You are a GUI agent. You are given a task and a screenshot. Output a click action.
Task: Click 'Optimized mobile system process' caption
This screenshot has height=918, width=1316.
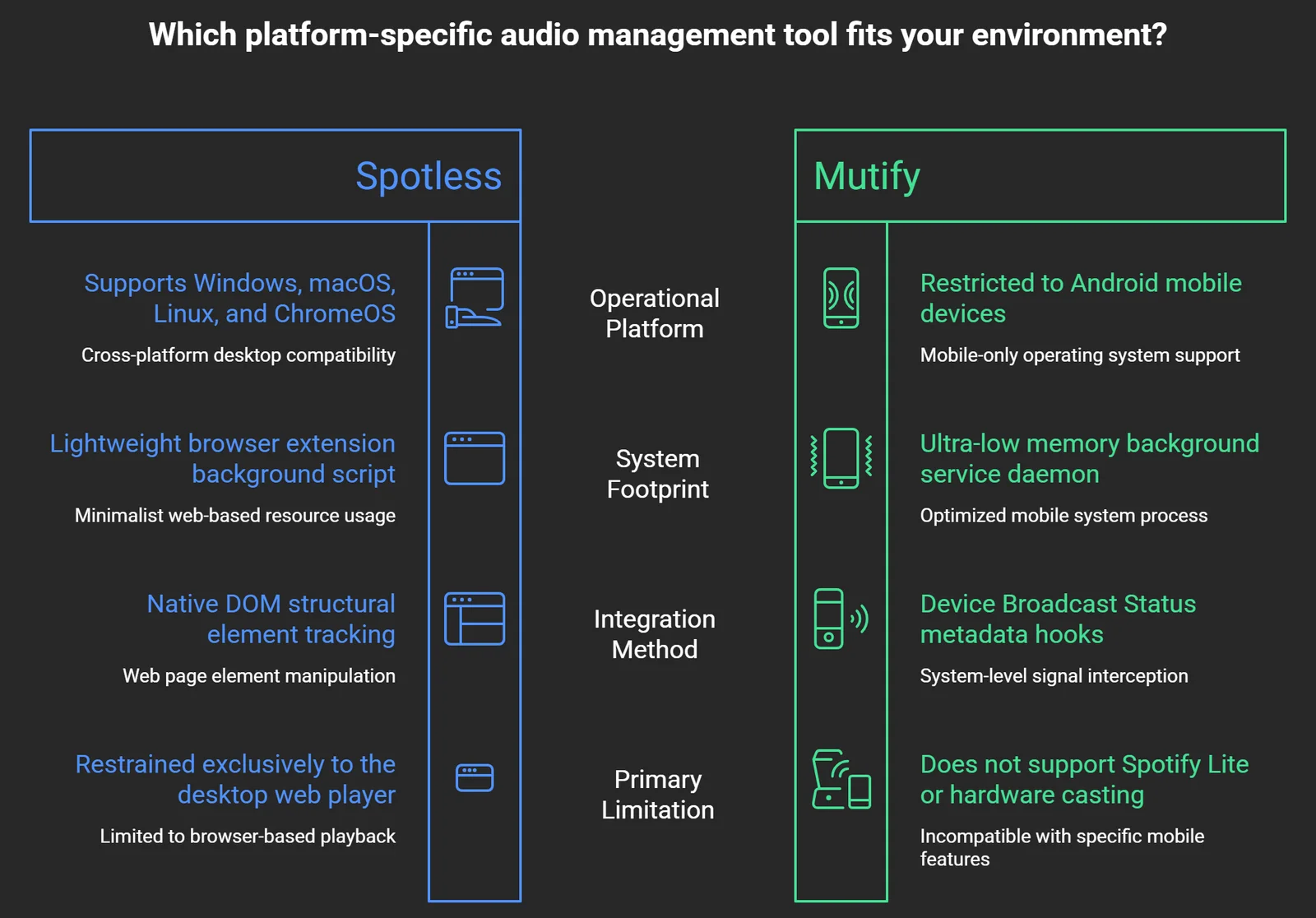pos(1063,516)
